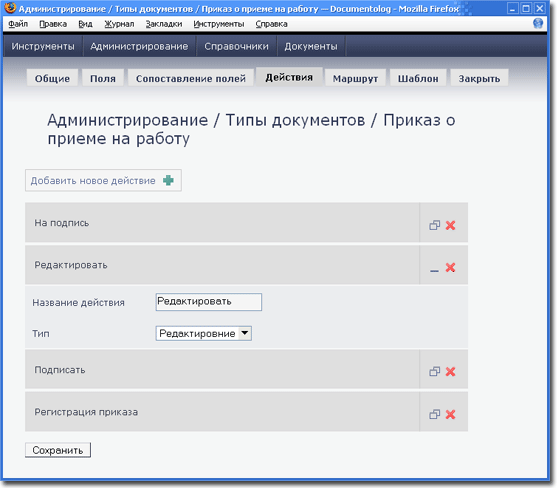Expand the На подпись action row
The height and width of the screenshot is (488, 558).
point(434,225)
